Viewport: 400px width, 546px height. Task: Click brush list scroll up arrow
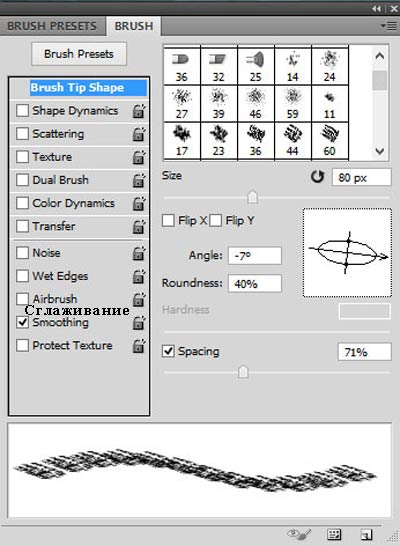click(x=380, y=56)
